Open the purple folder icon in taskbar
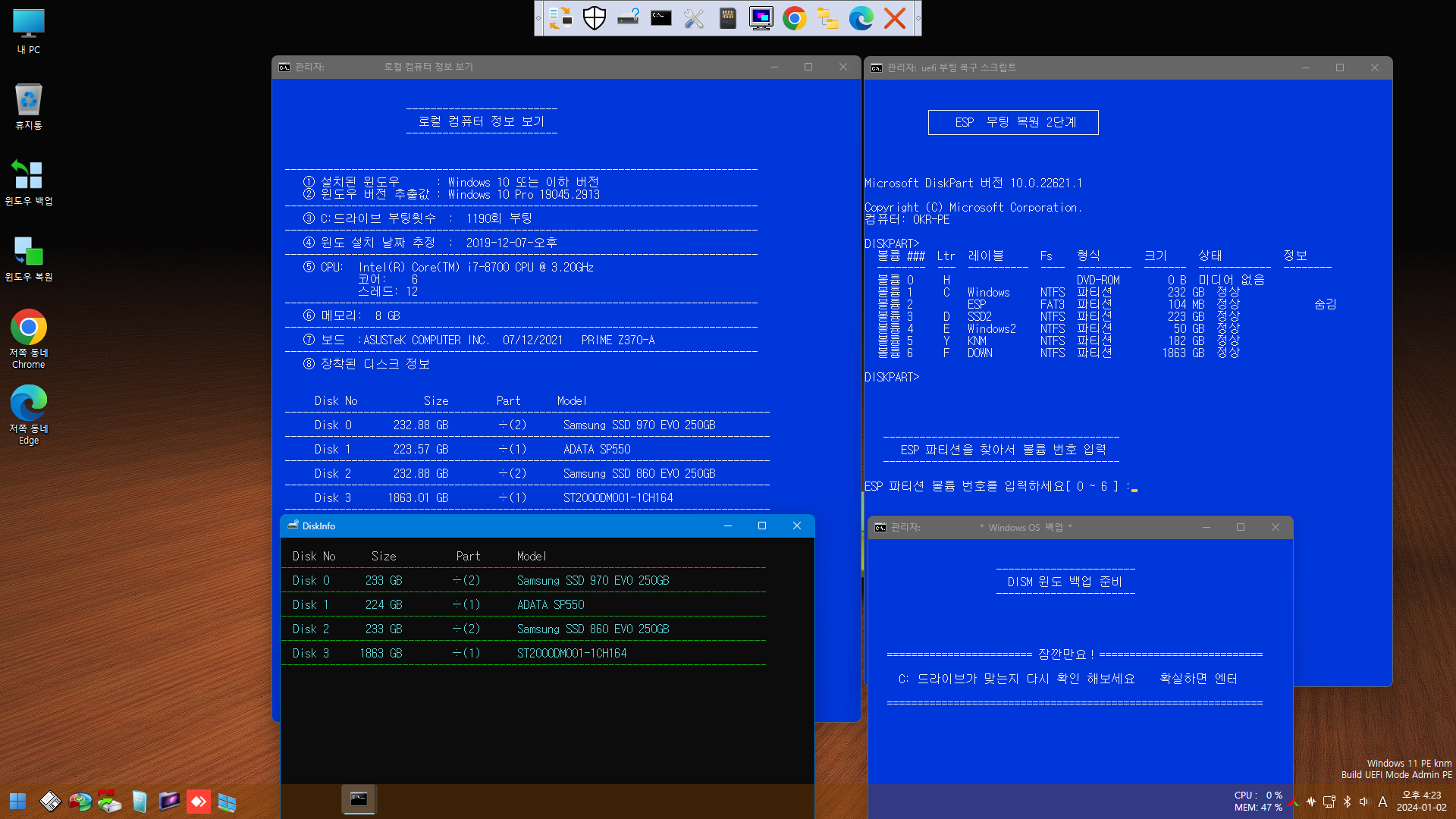The height and width of the screenshot is (819, 1456). pyautogui.click(x=169, y=802)
